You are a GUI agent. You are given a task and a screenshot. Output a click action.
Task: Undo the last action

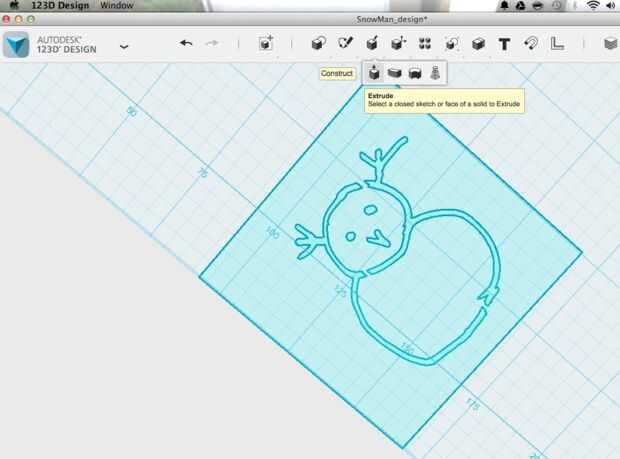pos(186,43)
